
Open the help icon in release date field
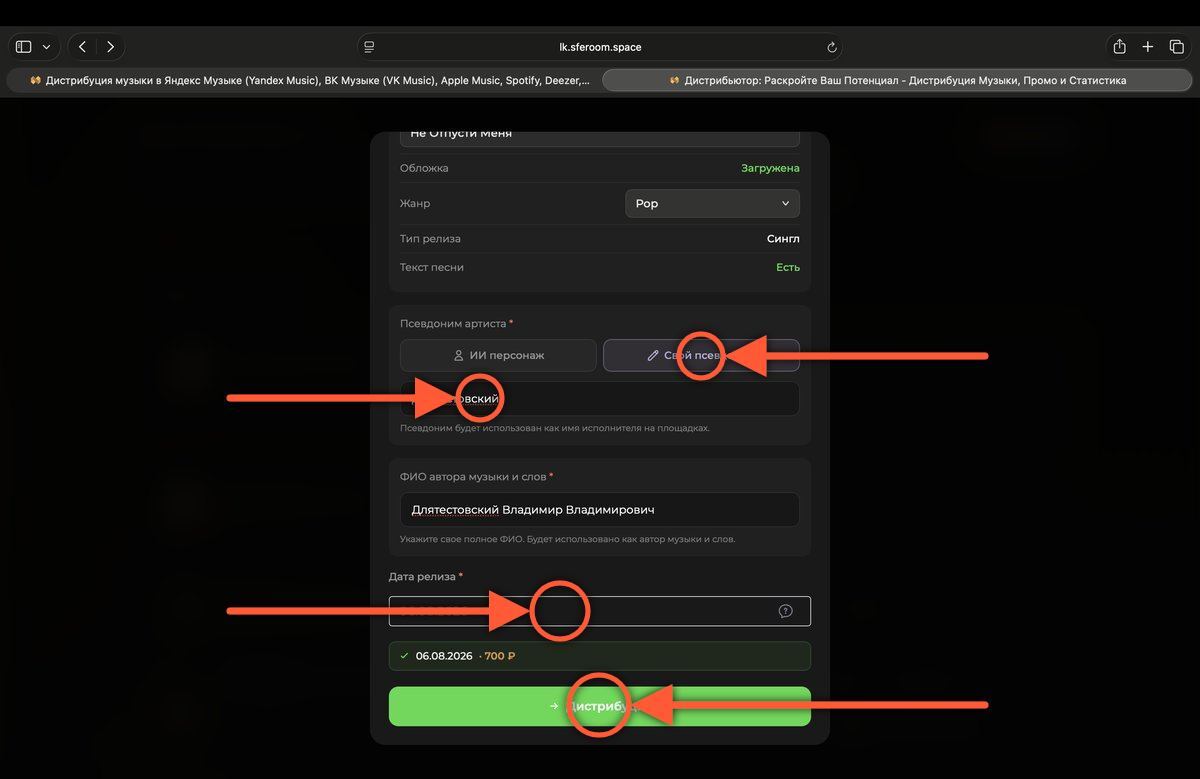point(785,611)
